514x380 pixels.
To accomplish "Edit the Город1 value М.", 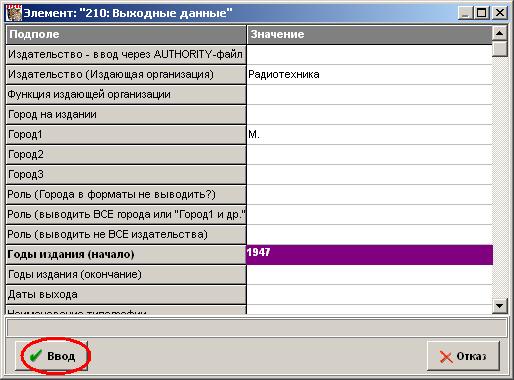I will (369, 134).
